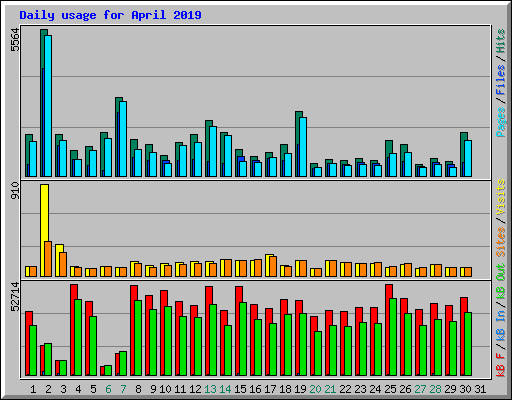Click weekend day 13 label
The height and width of the screenshot is (400, 512).
tap(210, 389)
